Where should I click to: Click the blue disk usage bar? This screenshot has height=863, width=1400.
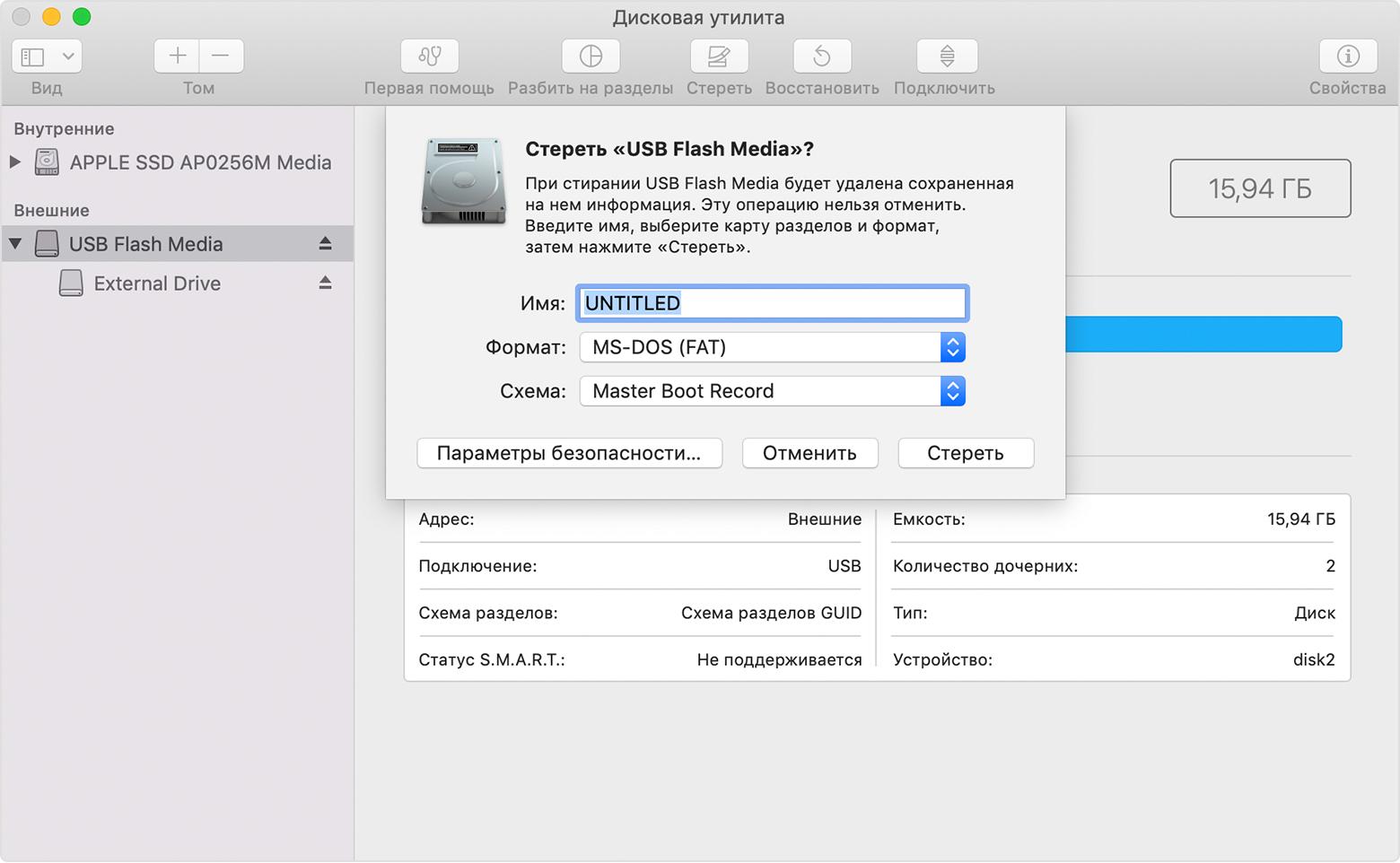1203,334
